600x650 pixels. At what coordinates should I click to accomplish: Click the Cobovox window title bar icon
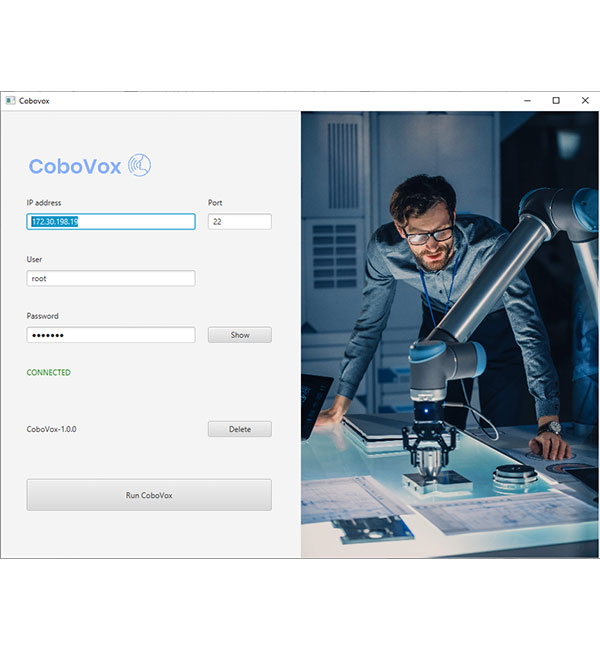click(10, 101)
